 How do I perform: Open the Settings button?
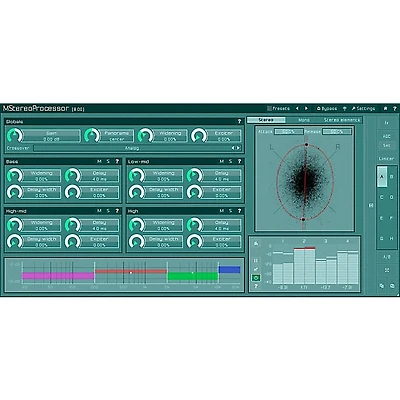pos(363,108)
